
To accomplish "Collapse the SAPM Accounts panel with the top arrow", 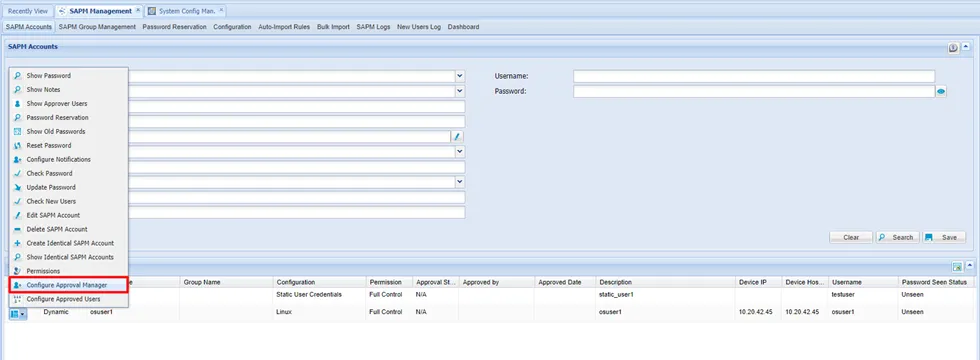I will point(966,48).
